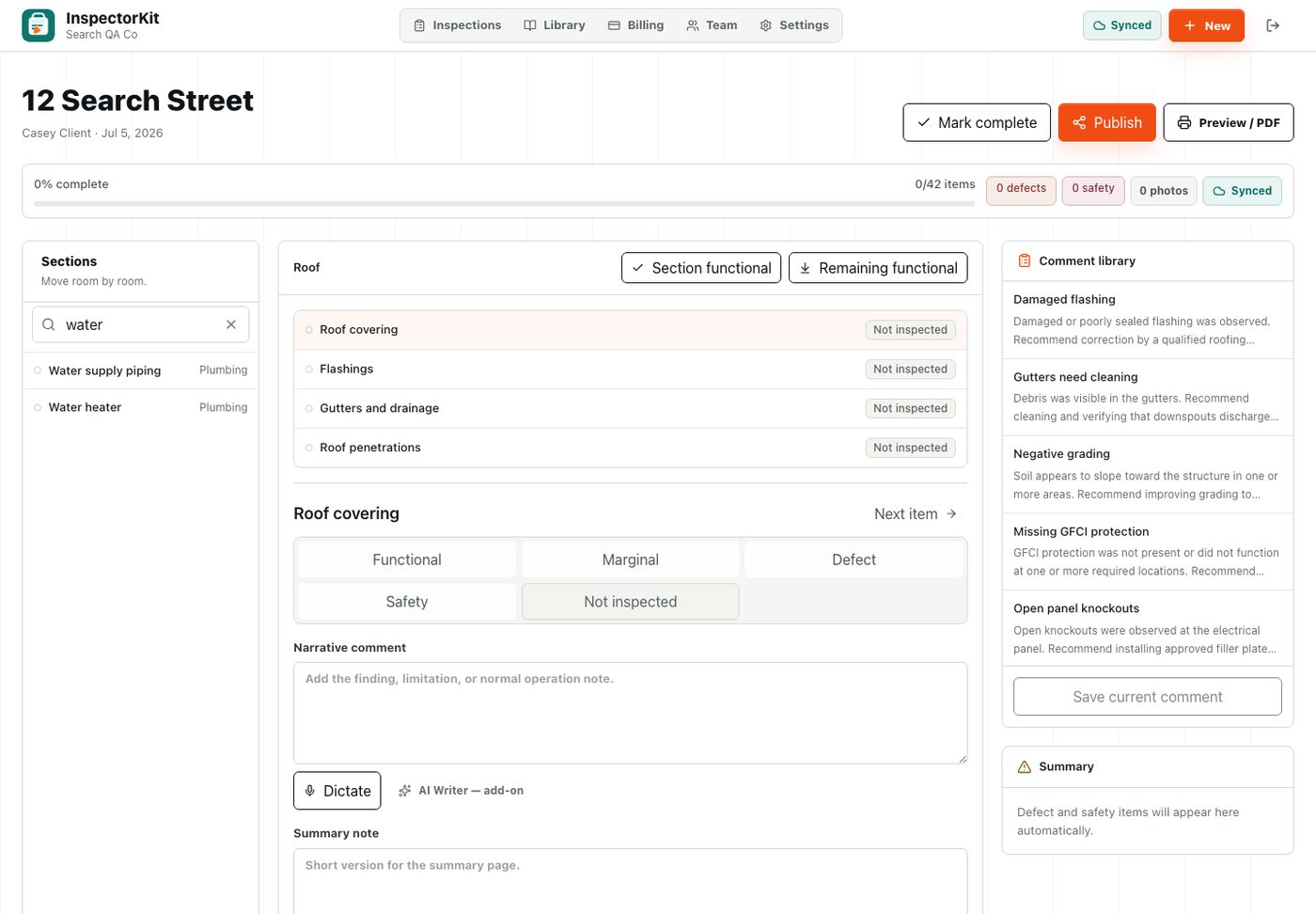Viewport: 1316px width, 914px height.
Task: Set status to Marginal
Action: [631, 559]
